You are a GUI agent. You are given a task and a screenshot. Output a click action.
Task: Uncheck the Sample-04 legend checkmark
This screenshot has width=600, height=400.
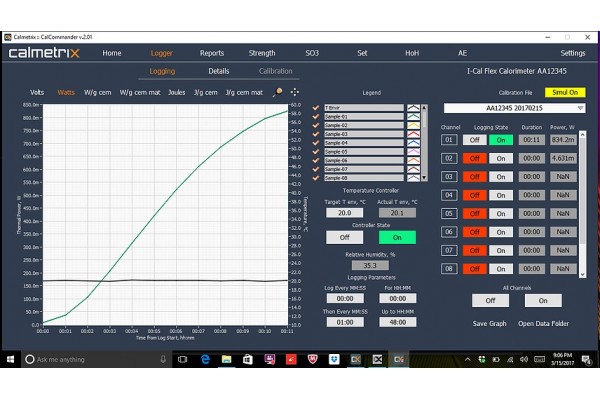(x=316, y=143)
